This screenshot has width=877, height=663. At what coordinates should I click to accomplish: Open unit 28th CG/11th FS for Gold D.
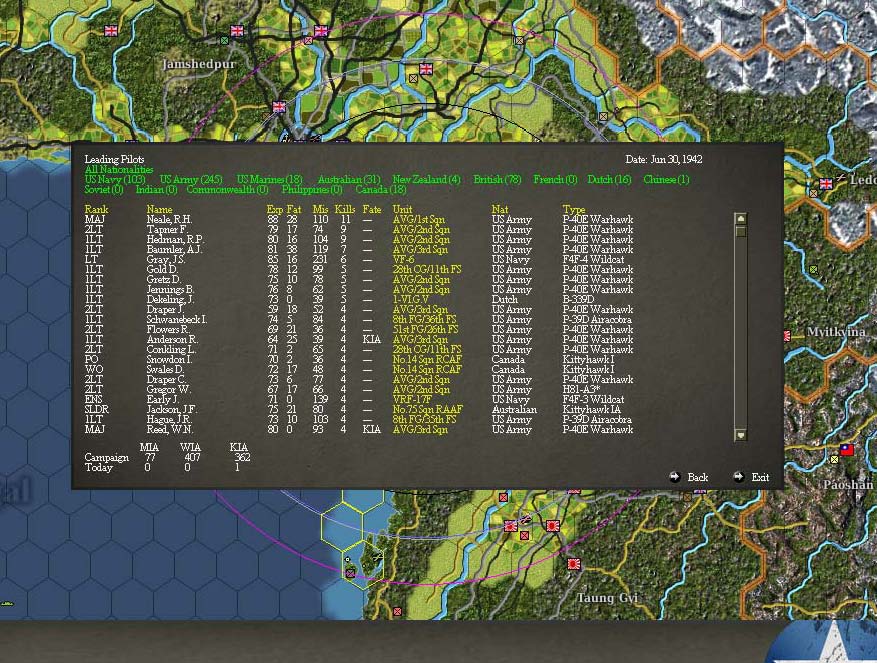[427, 270]
